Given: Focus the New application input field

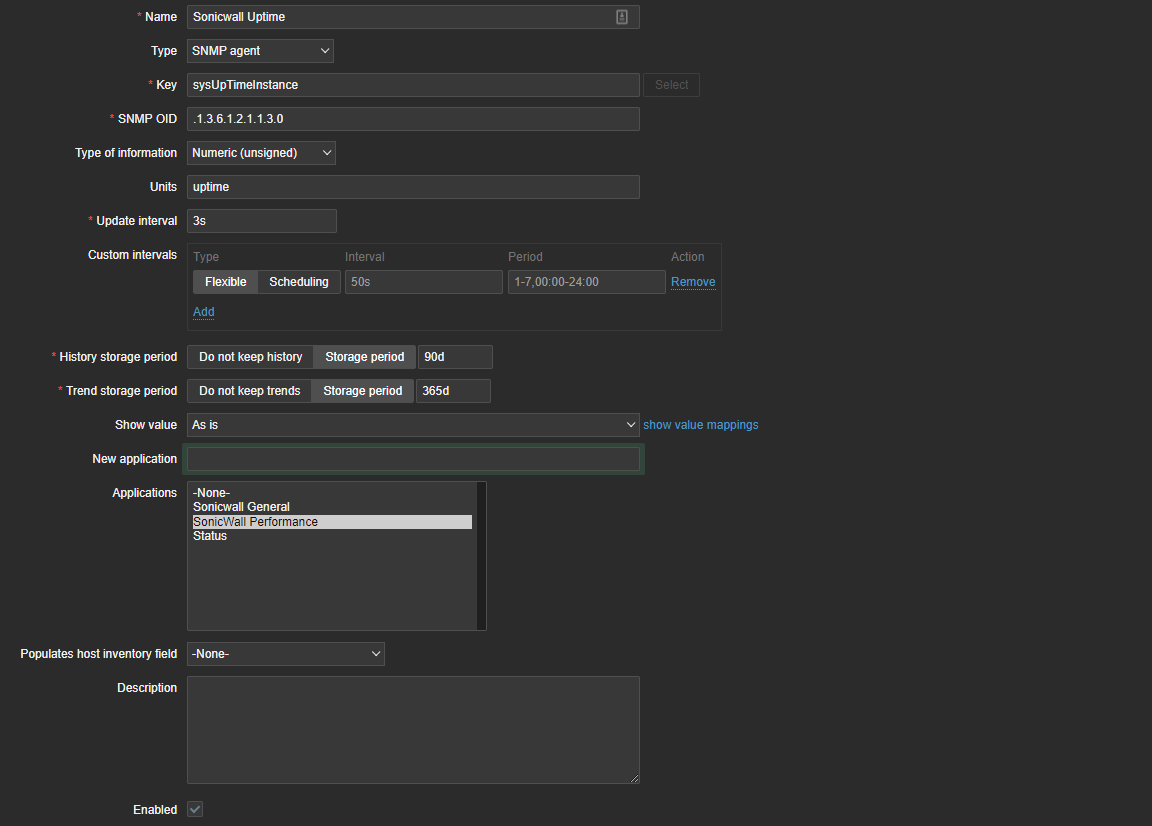Looking at the screenshot, I should [413, 459].
